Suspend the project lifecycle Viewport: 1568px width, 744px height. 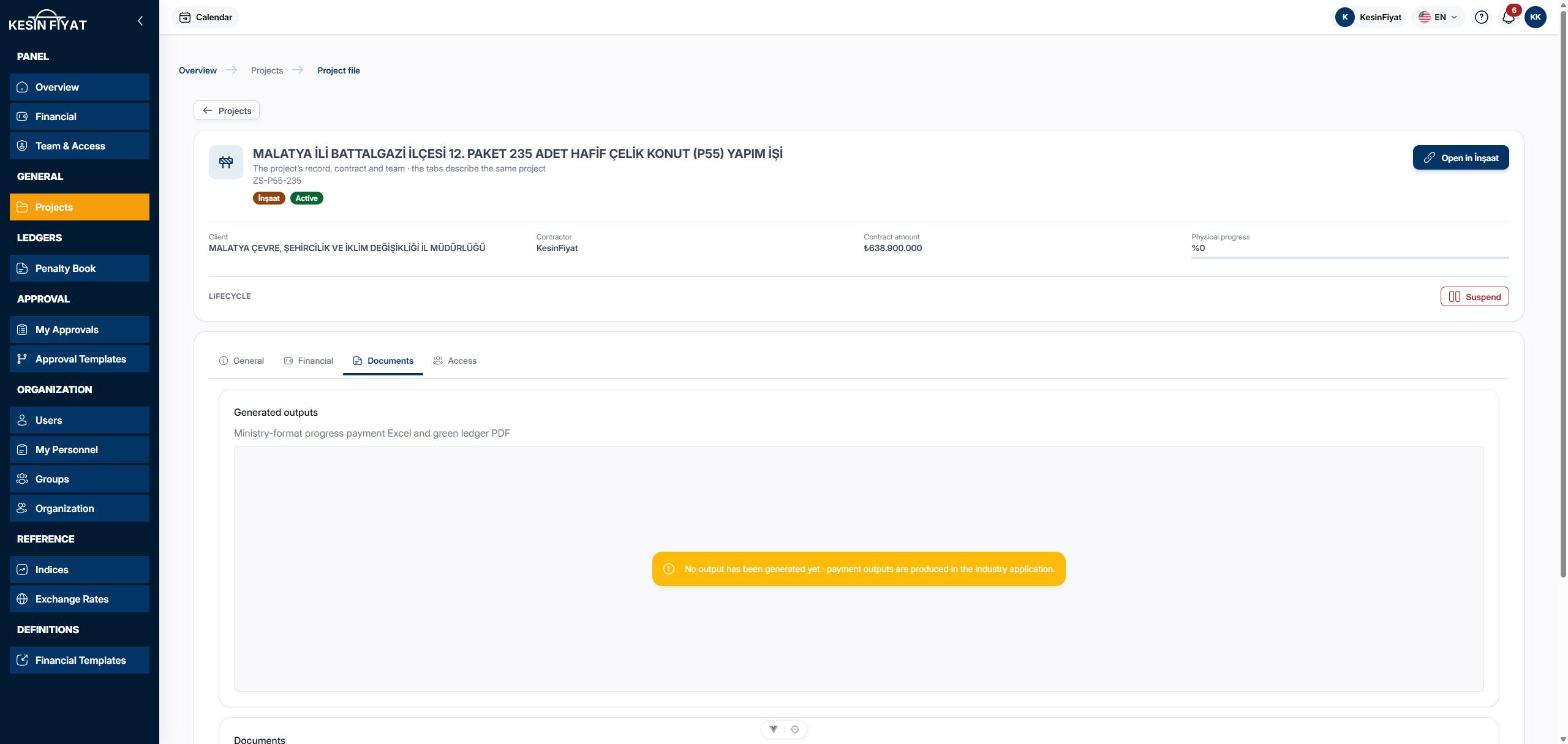pos(1474,297)
